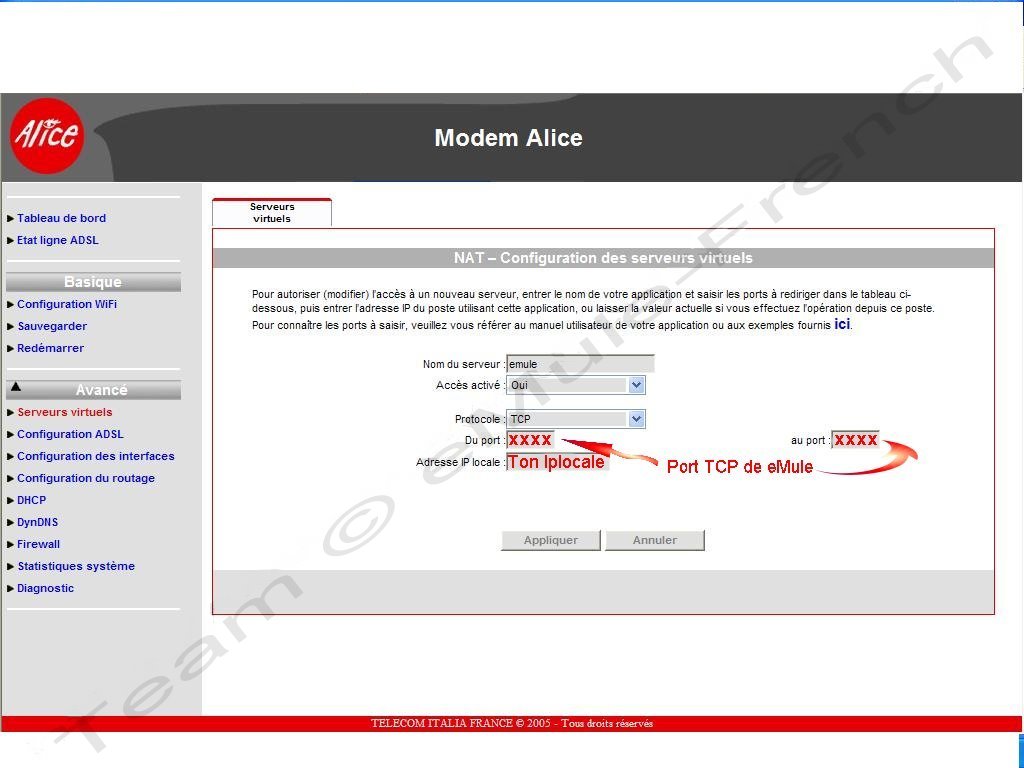Collapse the Avancé section triangle
Screen dimensions: 1024x768
point(16,387)
